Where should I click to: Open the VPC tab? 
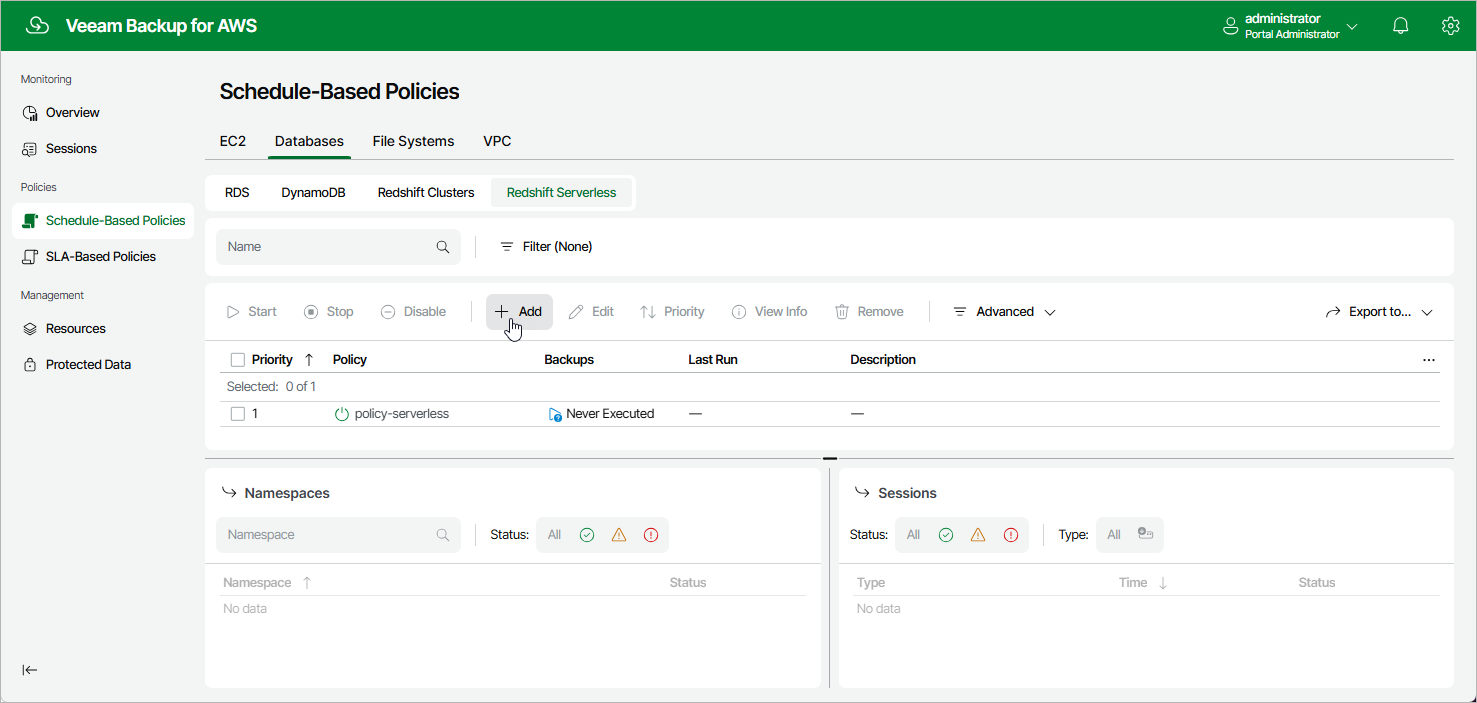point(497,142)
